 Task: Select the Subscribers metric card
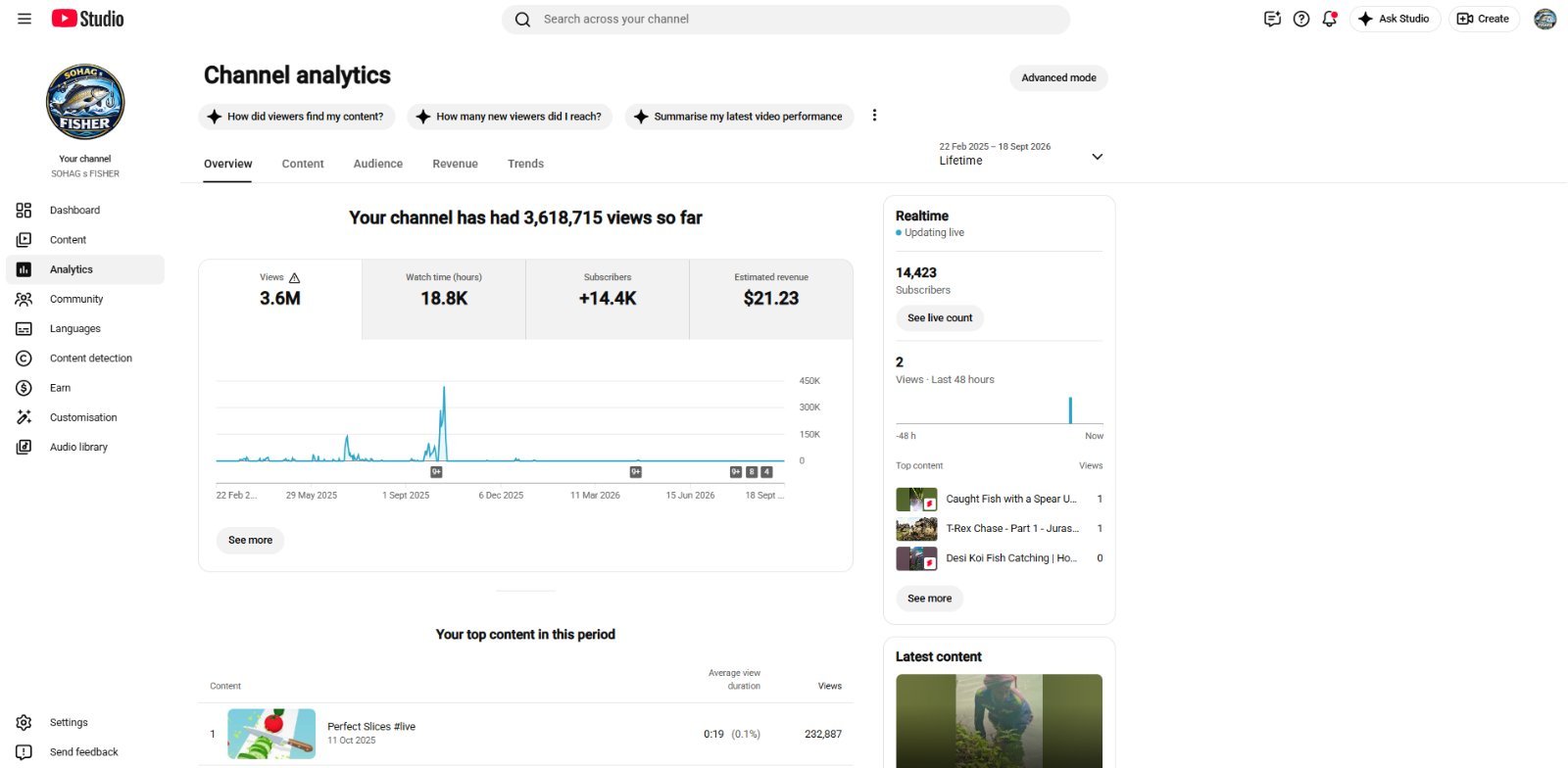[608, 300]
